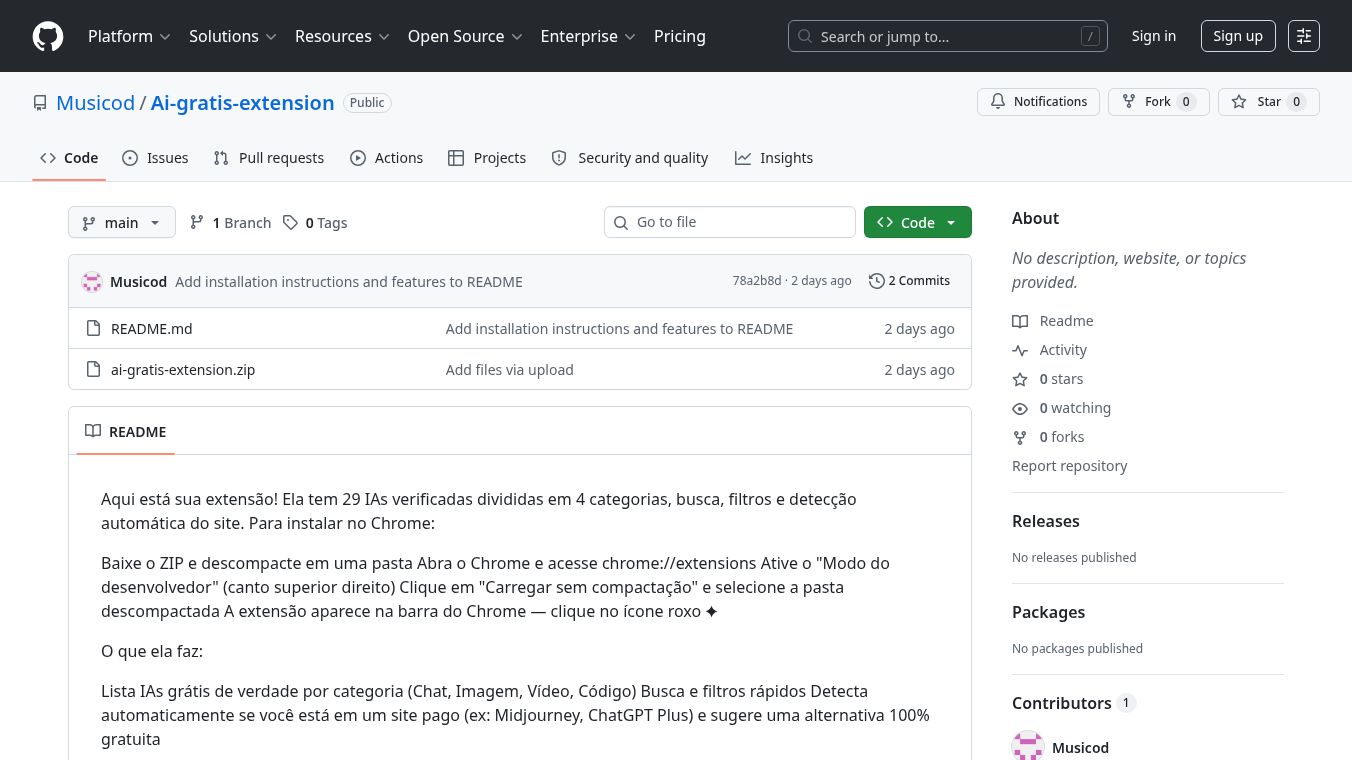Star the Ai-gratis-extension repository

click(x=1268, y=102)
